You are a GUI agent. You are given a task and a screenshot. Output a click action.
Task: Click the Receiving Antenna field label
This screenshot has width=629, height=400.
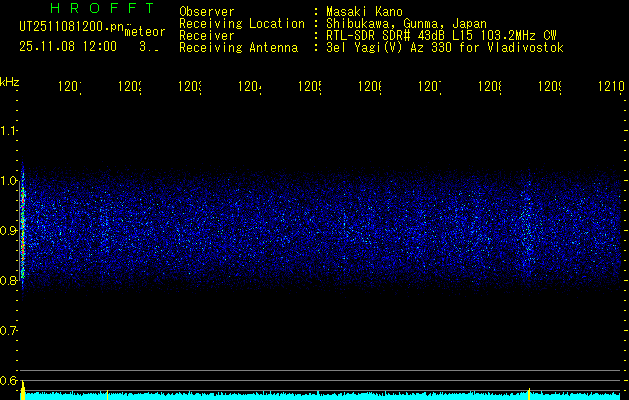pyautogui.click(x=238, y=47)
